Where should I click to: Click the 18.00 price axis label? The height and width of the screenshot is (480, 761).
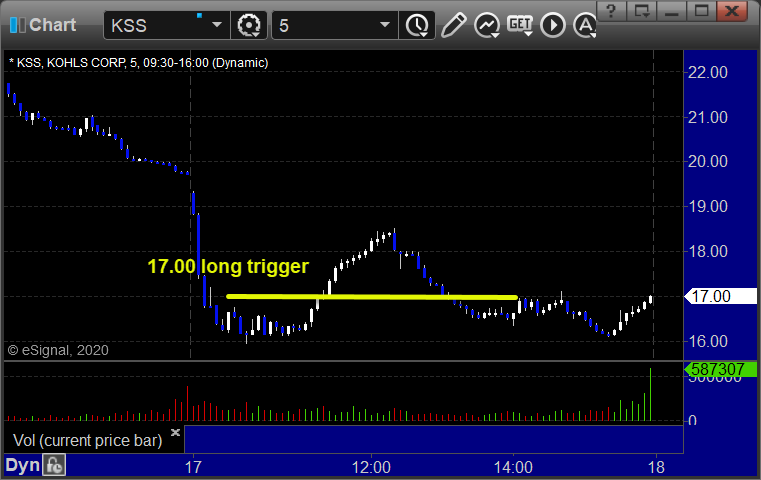pos(708,251)
